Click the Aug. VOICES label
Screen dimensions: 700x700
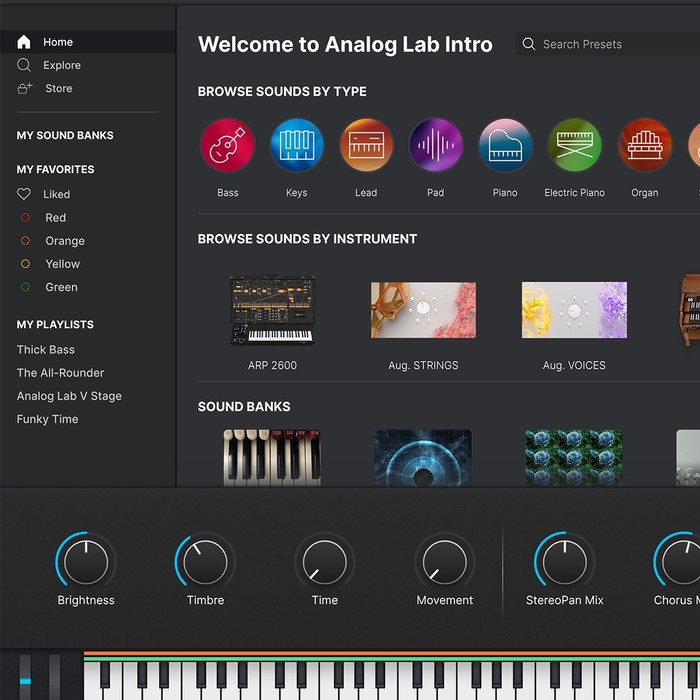(574, 365)
